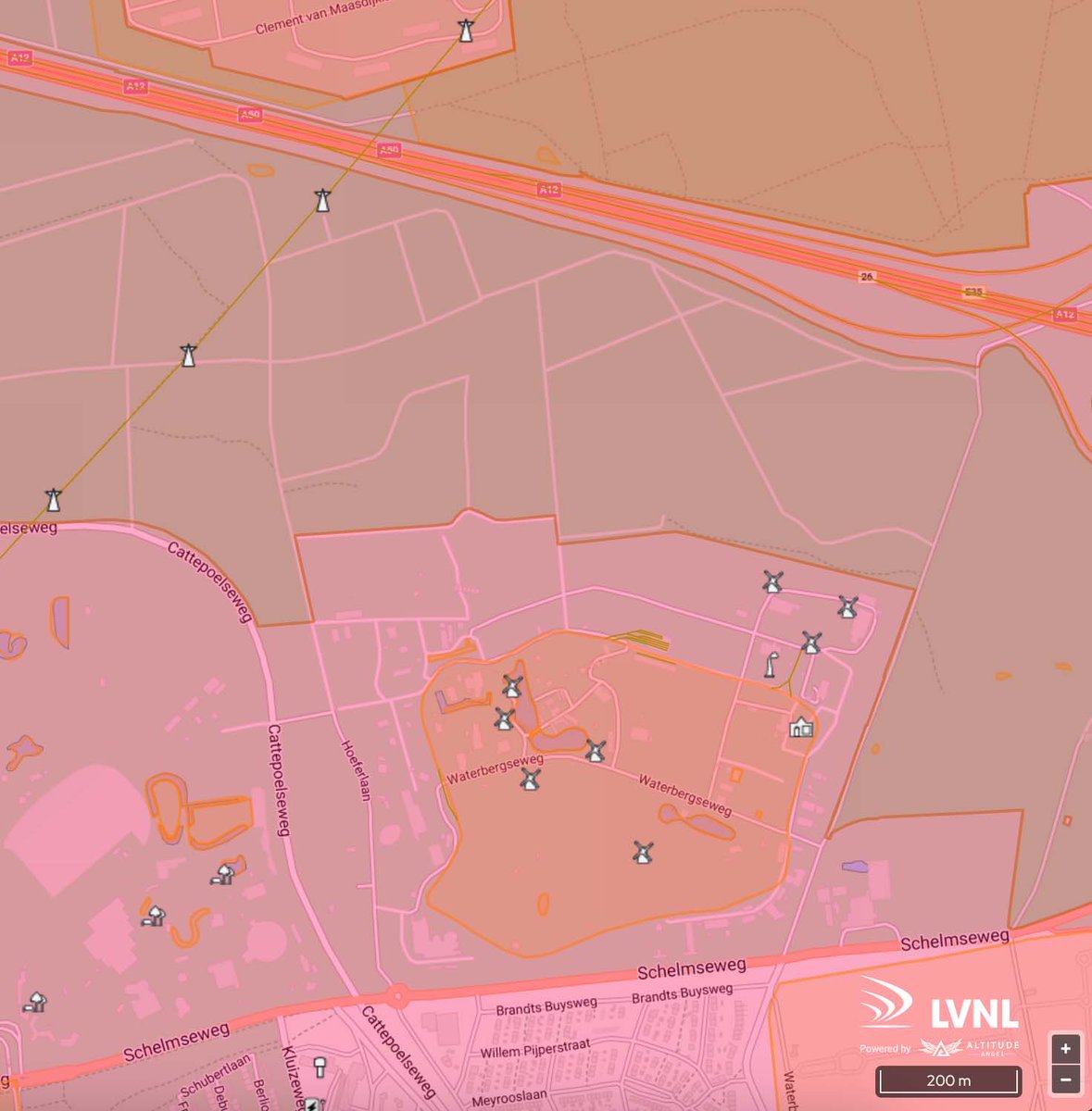1092x1111 pixels.
Task: Click the junction 26 shield on the motorway
Action: [x=867, y=277]
